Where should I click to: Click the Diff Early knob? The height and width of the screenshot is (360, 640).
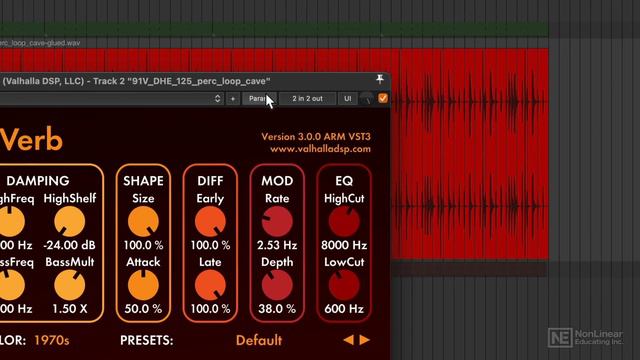(210, 221)
